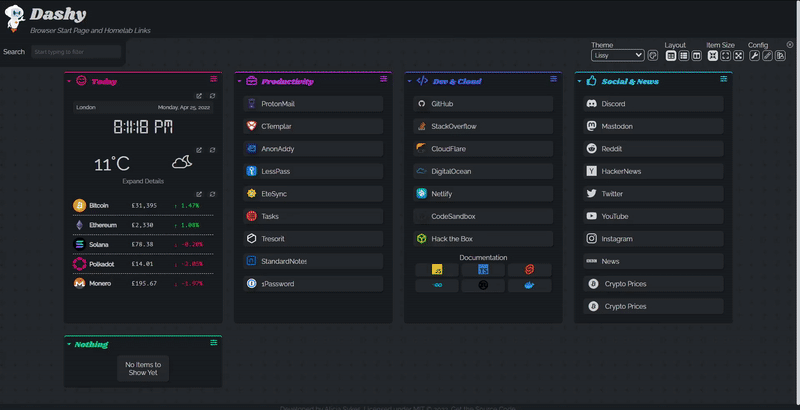The height and width of the screenshot is (410, 800).
Task: Open the Nothing section options menu
Action: [x=214, y=343]
